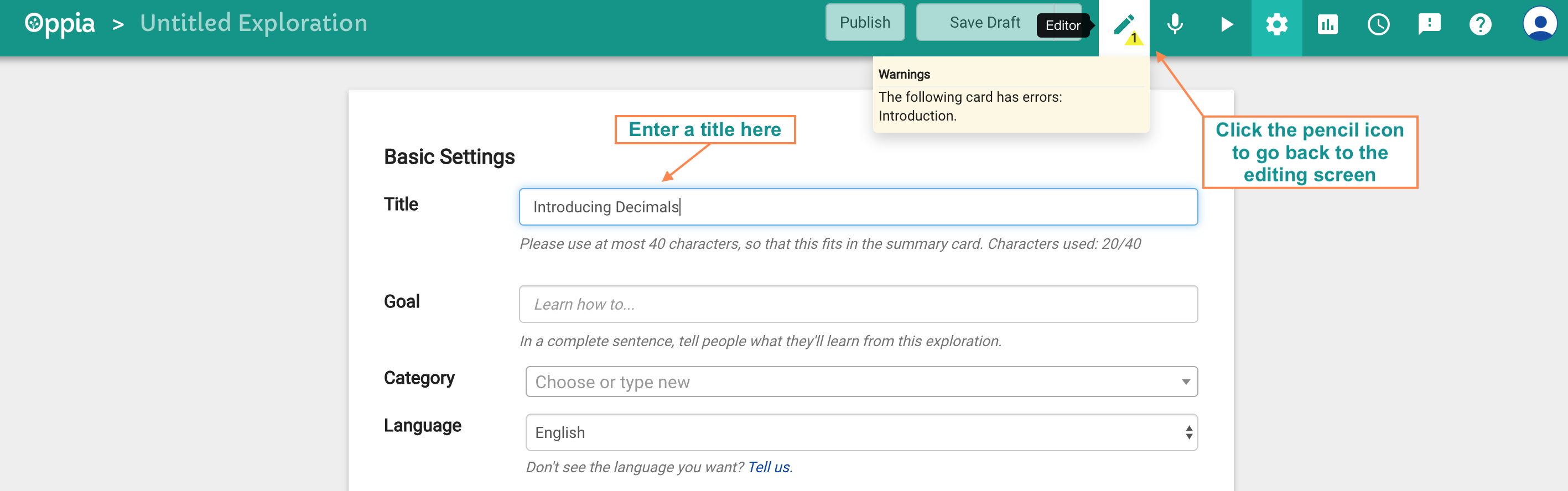
Task: Open the microphone translation tab
Action: (x=1175, y=25)
